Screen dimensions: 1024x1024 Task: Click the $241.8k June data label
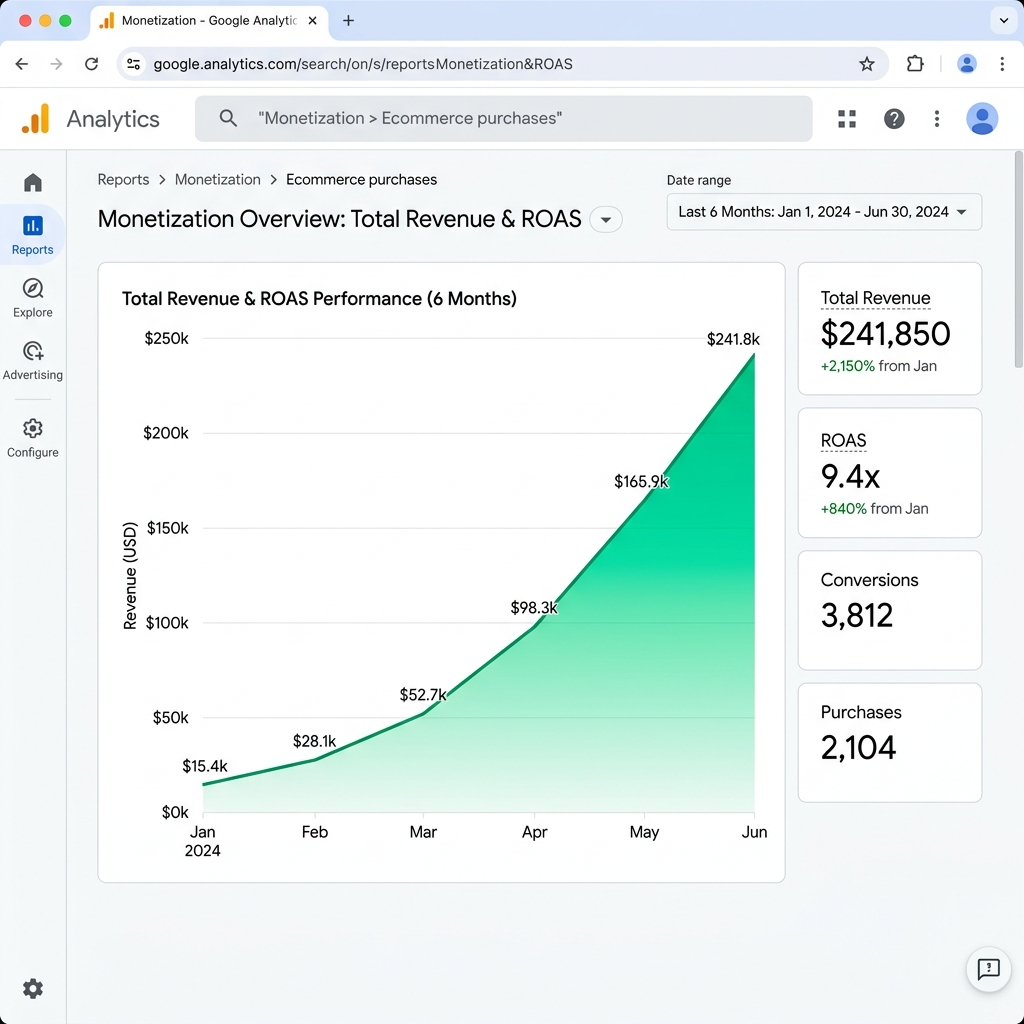733,339
